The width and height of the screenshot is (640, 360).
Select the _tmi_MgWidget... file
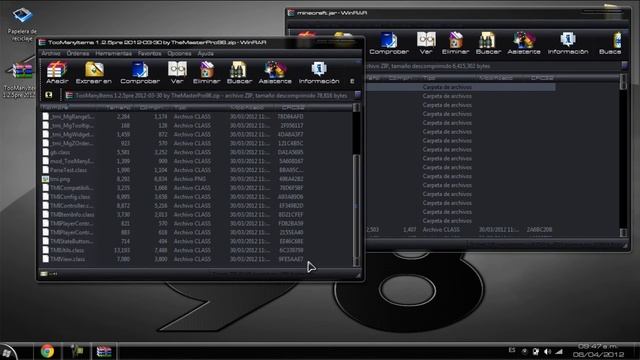(72, 134)
